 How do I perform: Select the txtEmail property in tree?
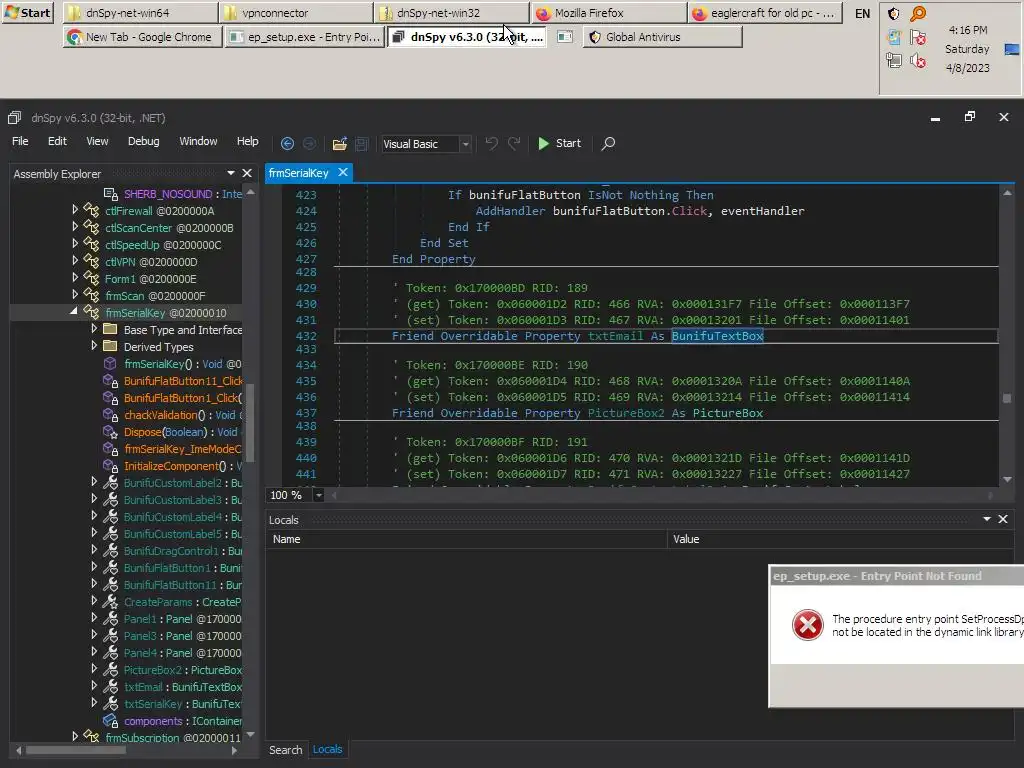pyautogui.click(x=183, y=687)
